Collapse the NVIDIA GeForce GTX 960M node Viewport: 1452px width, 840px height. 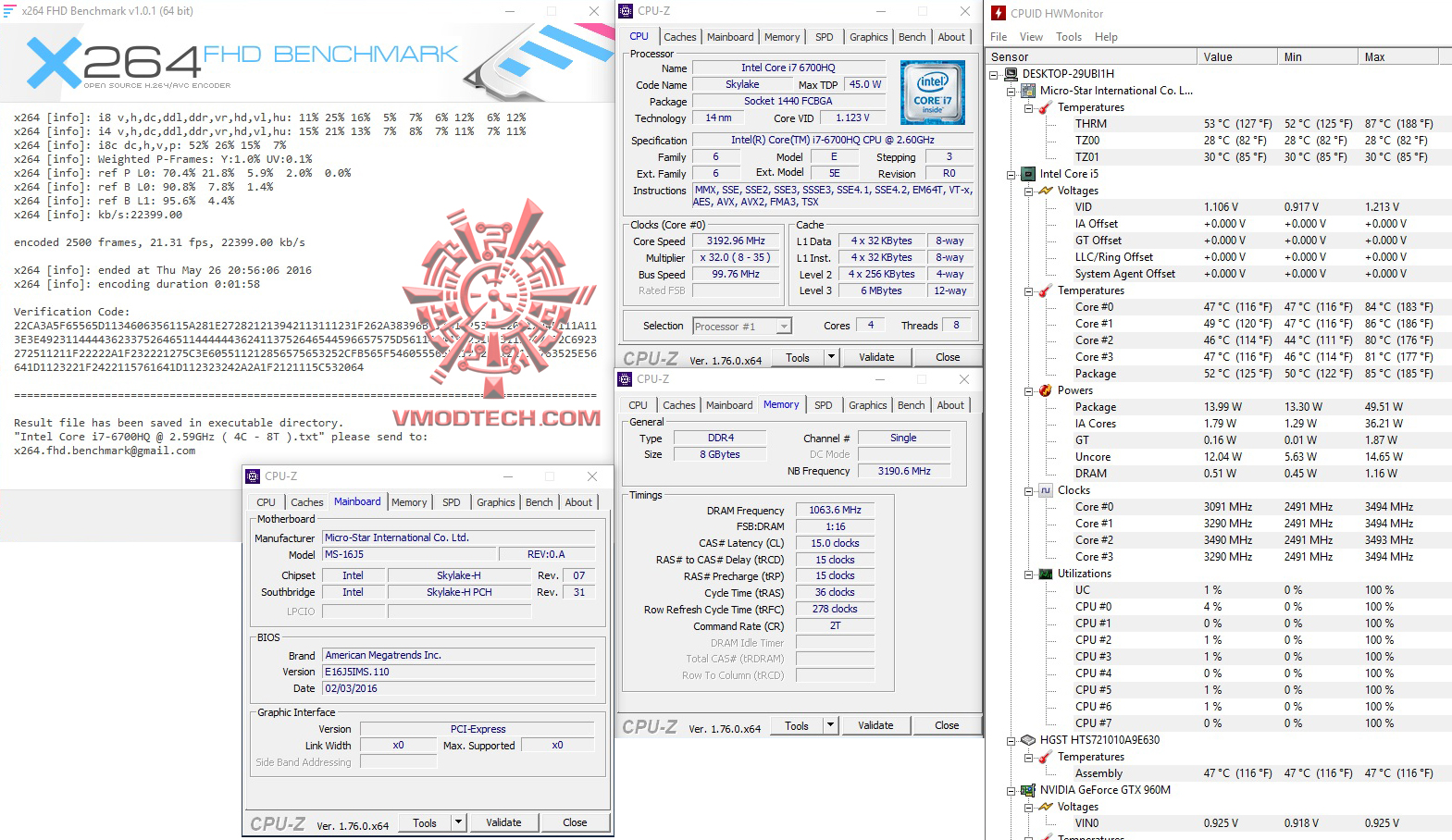(1011, 791)
